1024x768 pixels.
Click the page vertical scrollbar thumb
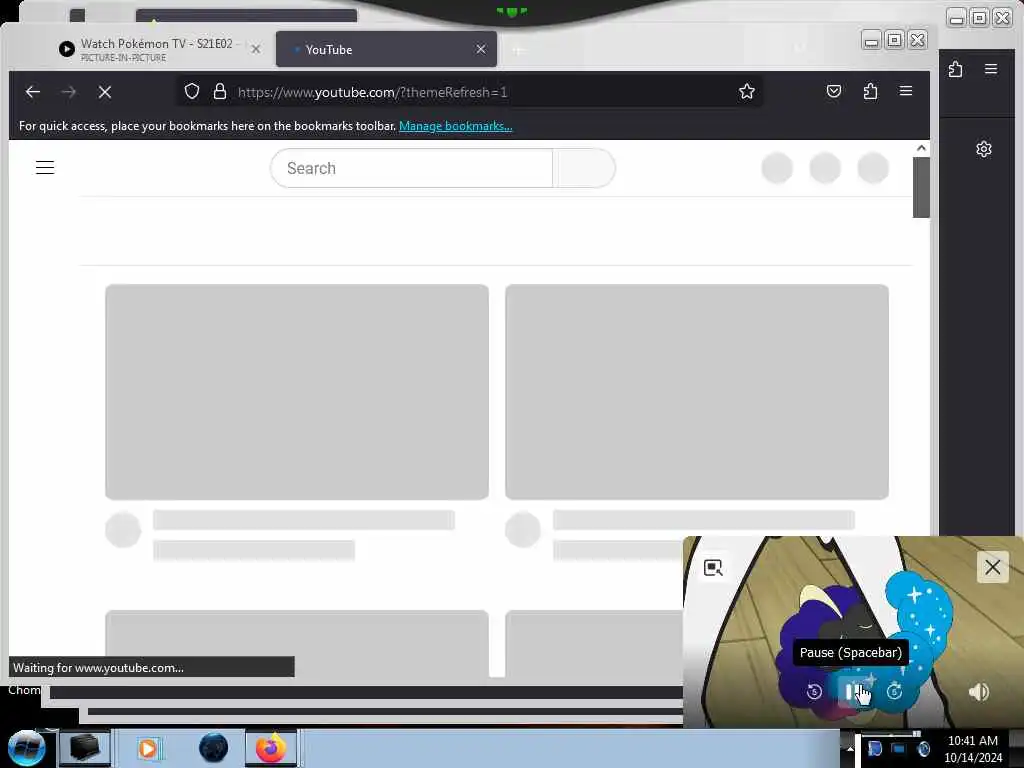(921, 187)
